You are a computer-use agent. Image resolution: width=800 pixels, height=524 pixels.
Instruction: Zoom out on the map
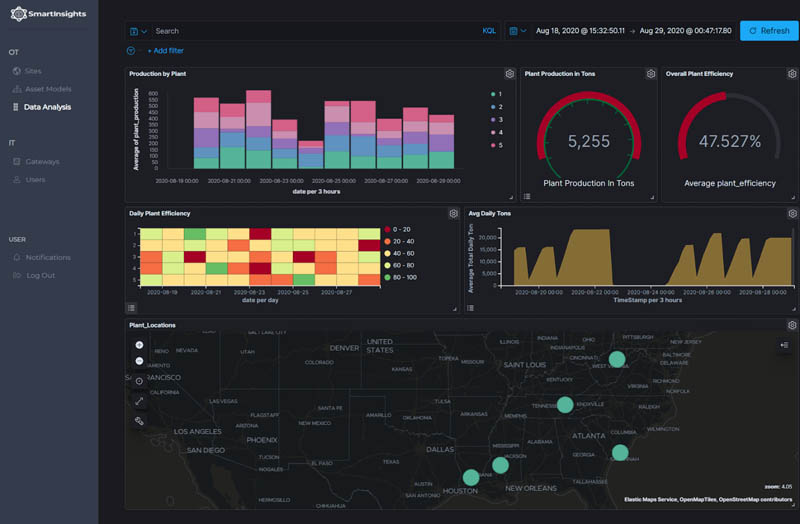tap(139, 361)
